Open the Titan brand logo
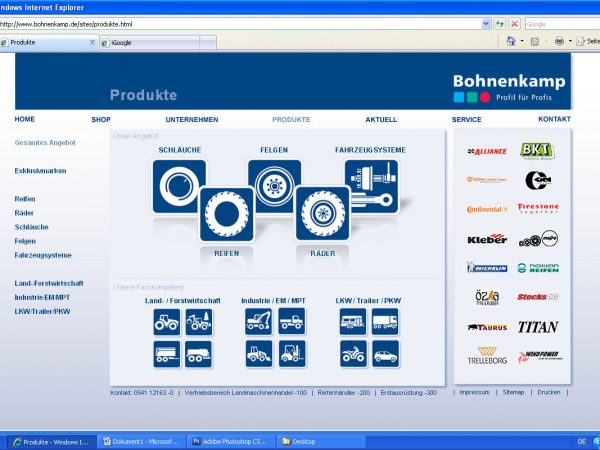The height and width of the screenshot is (450, 600). click(x=538, y=327)
